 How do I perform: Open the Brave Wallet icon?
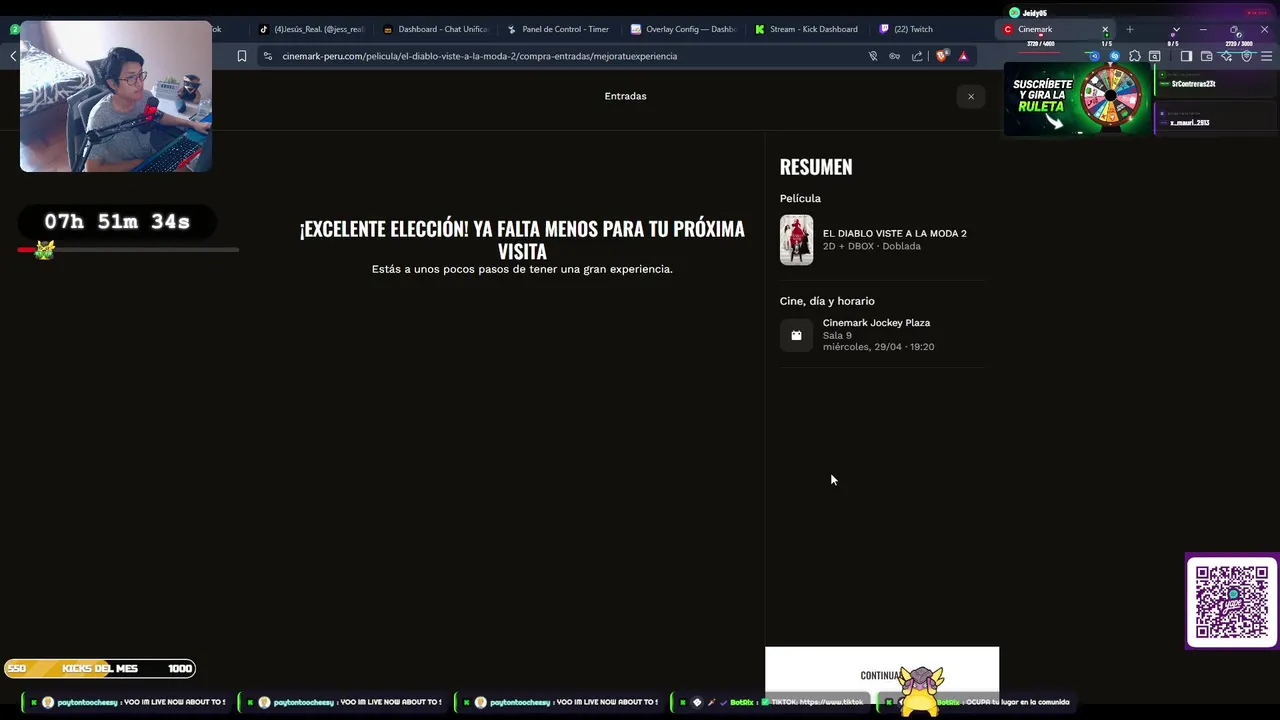tap(1207, 56)
